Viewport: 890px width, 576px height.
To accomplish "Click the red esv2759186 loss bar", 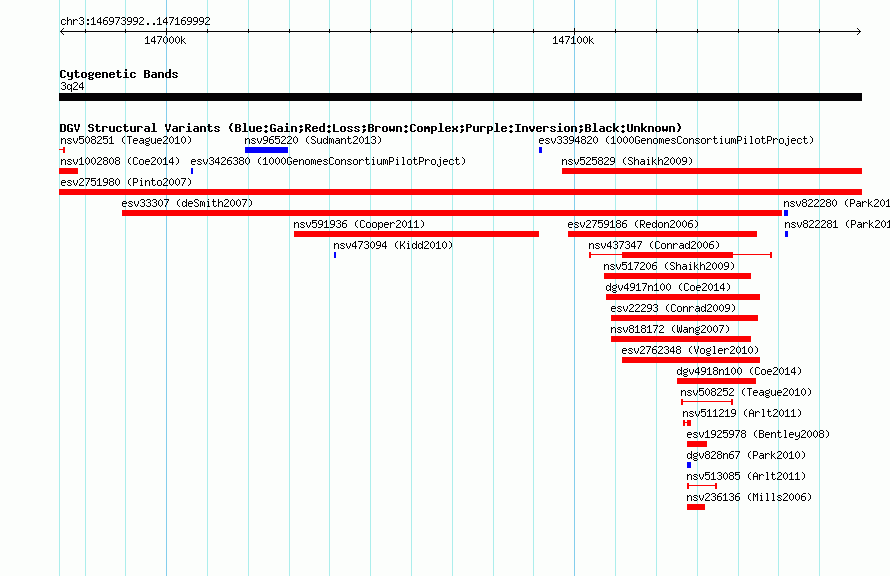I will pos(662,234).
